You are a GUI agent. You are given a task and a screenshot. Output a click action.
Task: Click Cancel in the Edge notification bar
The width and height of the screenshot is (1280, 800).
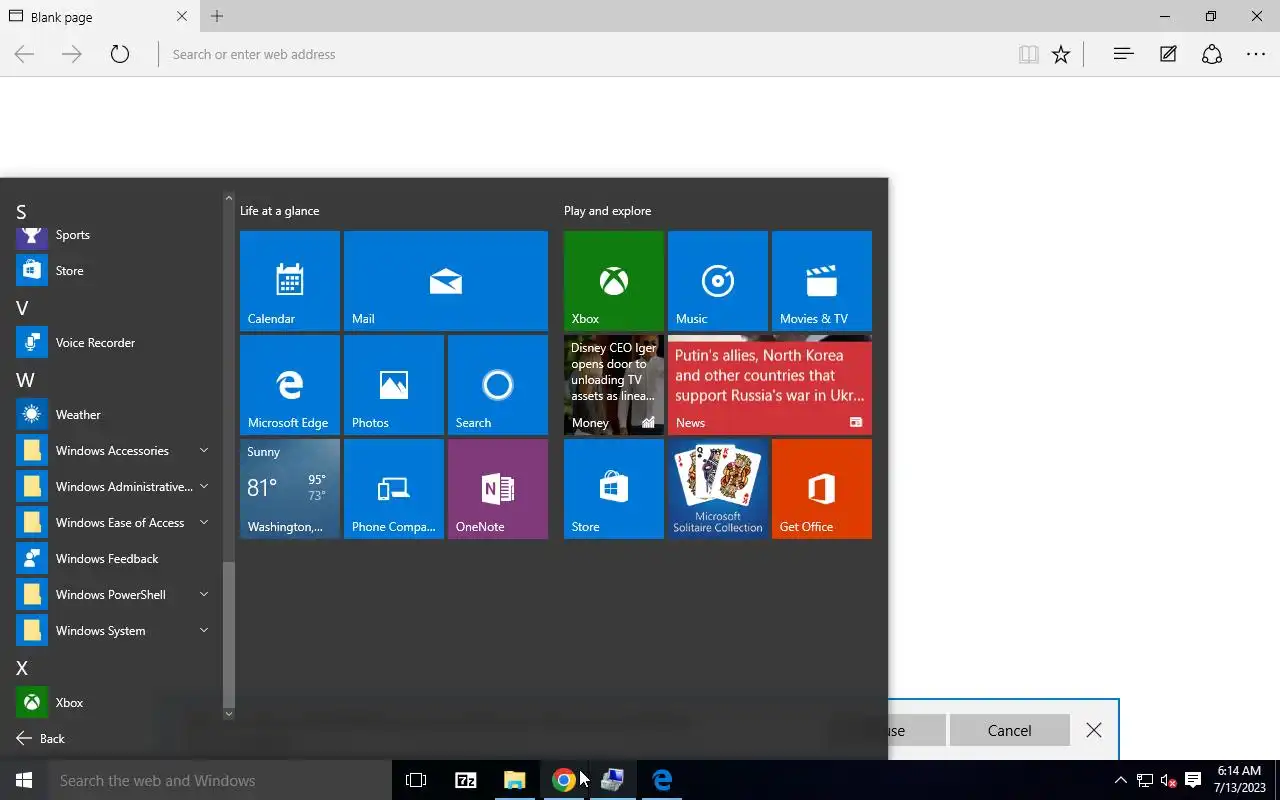point(1010,731)
